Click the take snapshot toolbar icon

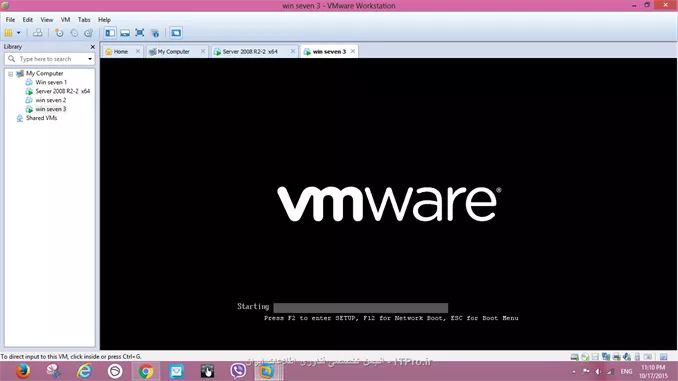tap(59, 33)
